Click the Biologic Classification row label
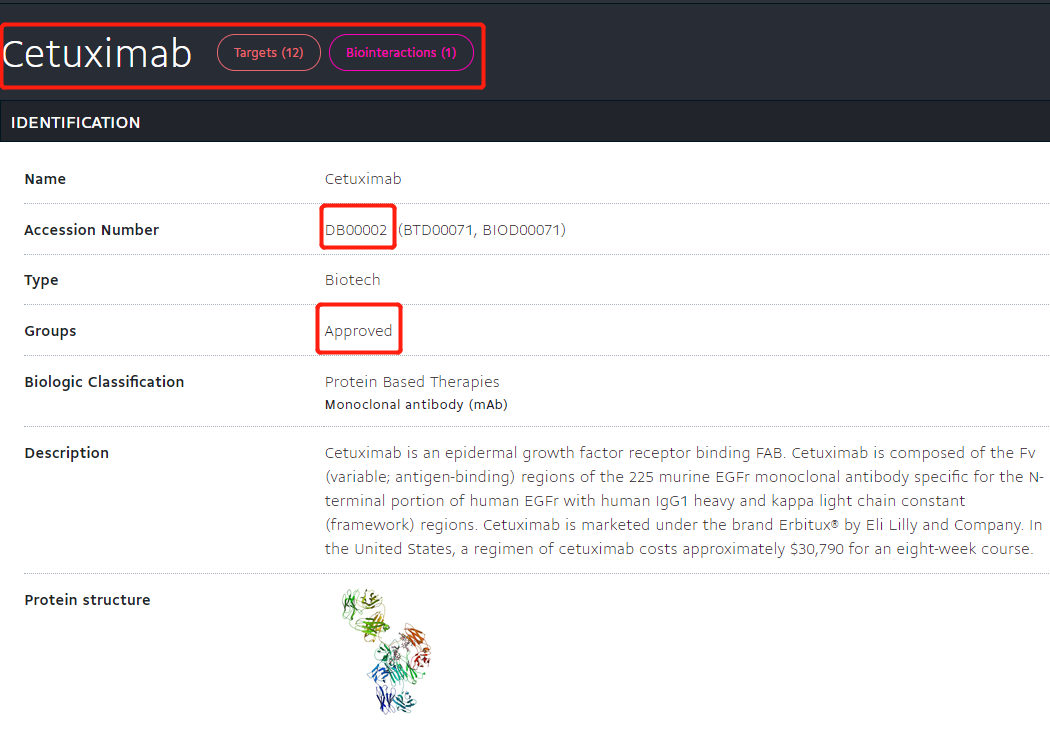 (x=104, y=381)
